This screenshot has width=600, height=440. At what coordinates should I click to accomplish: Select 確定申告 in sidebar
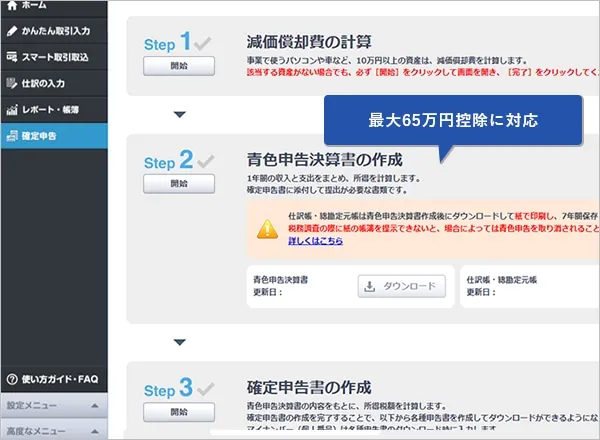[54, 136]
